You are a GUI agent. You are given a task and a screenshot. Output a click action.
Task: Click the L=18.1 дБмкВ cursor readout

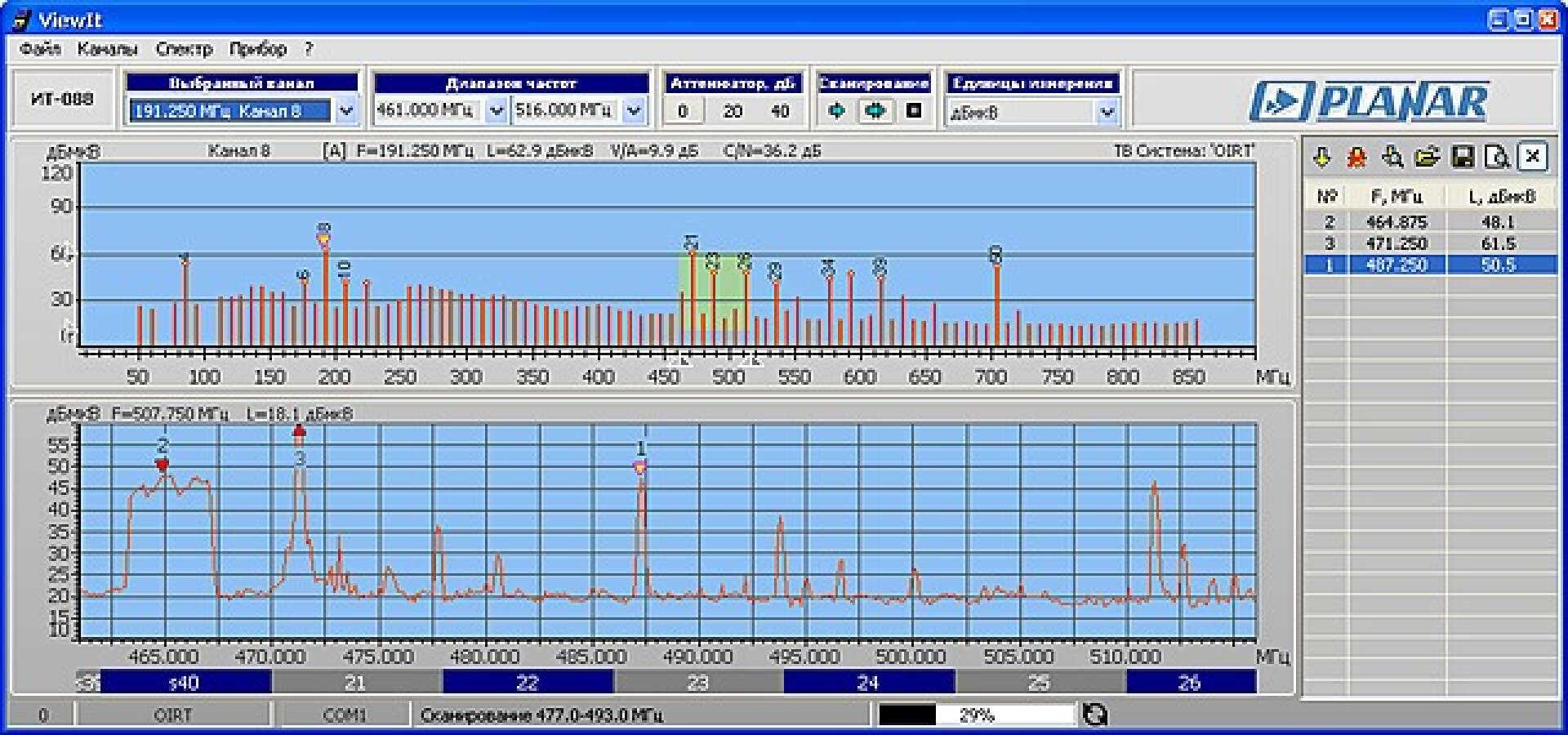[x=300, y=414]
